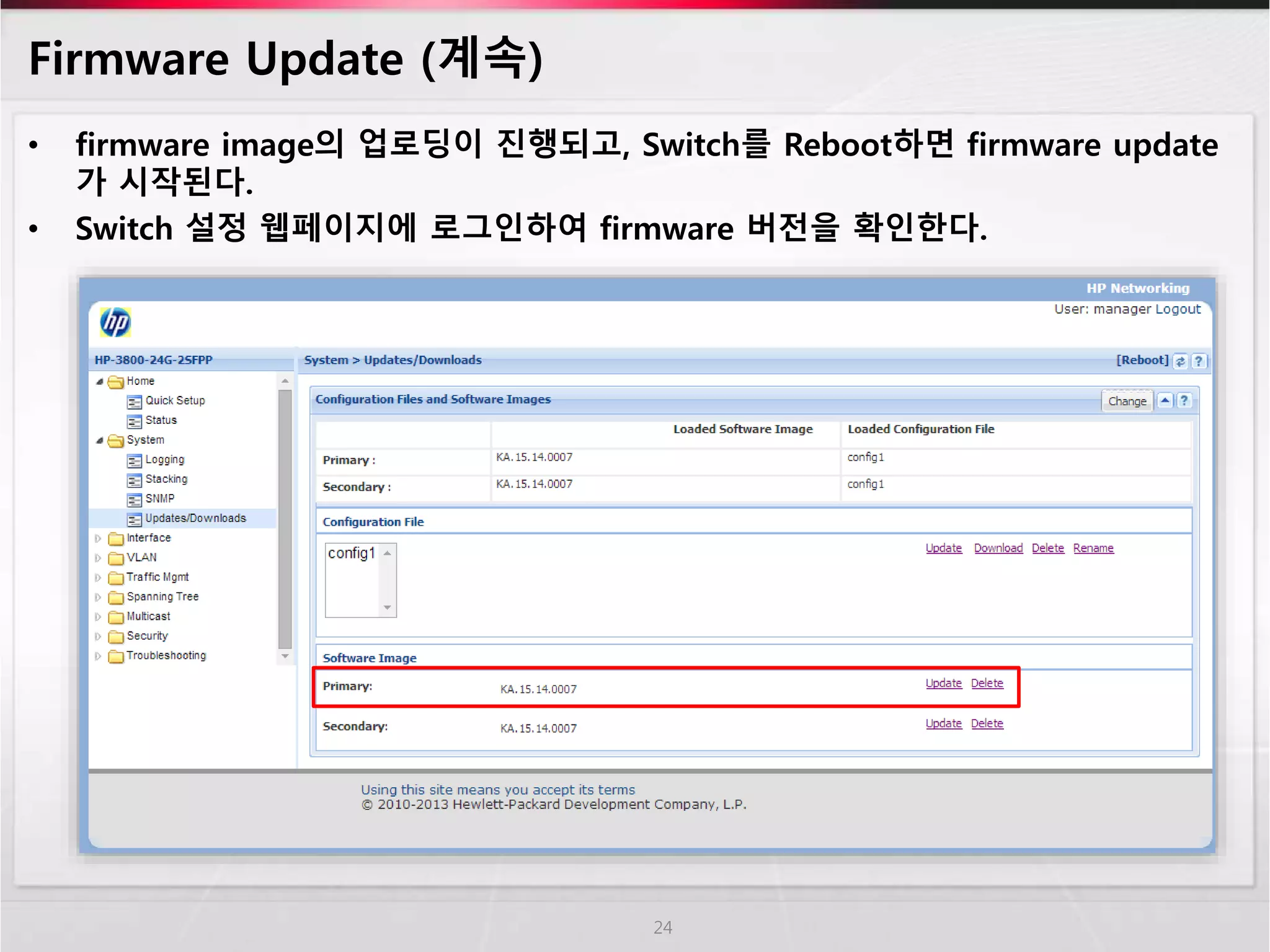Click the System breadcrumb link
The image size is (1270, 952).
point(326,360)
